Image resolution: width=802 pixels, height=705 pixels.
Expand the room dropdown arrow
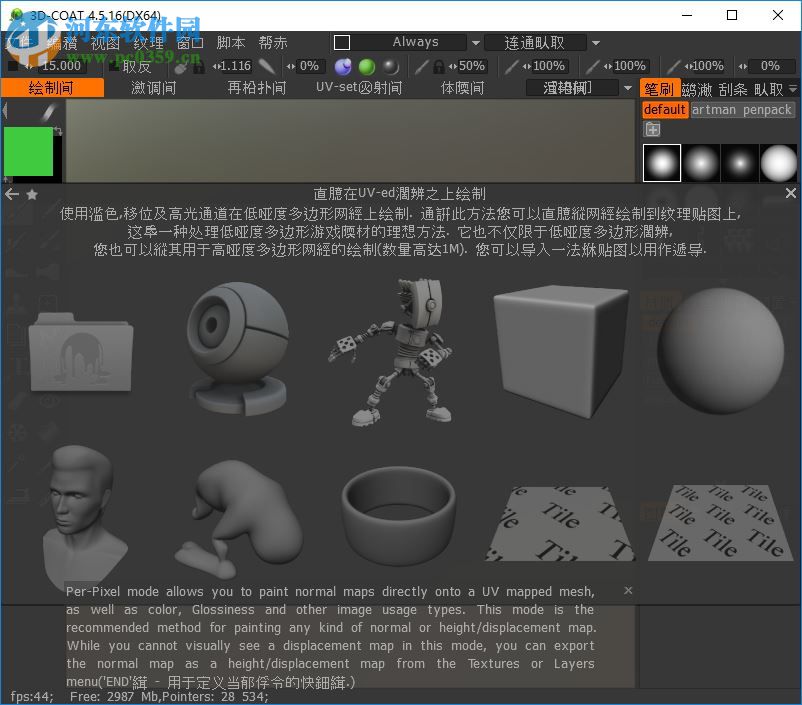(x=628, y=89)
